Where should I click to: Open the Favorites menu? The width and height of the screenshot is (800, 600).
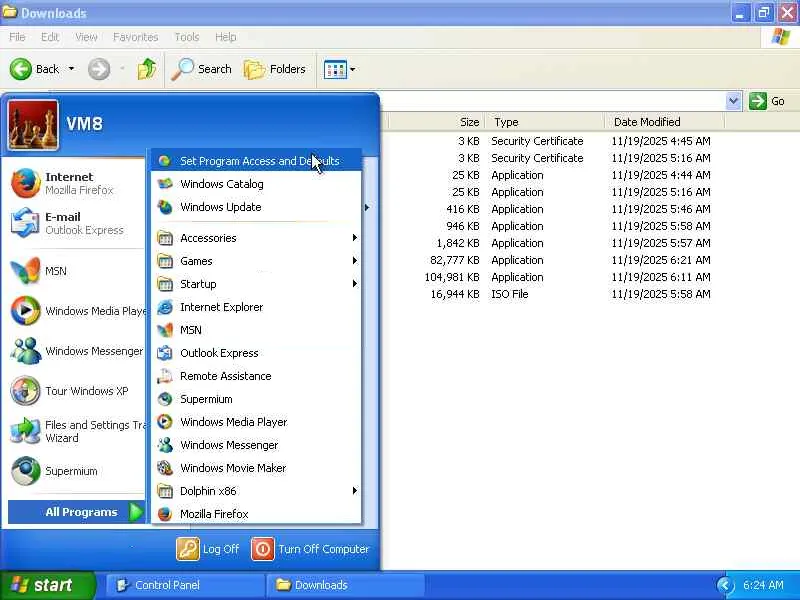click(136, 37)
